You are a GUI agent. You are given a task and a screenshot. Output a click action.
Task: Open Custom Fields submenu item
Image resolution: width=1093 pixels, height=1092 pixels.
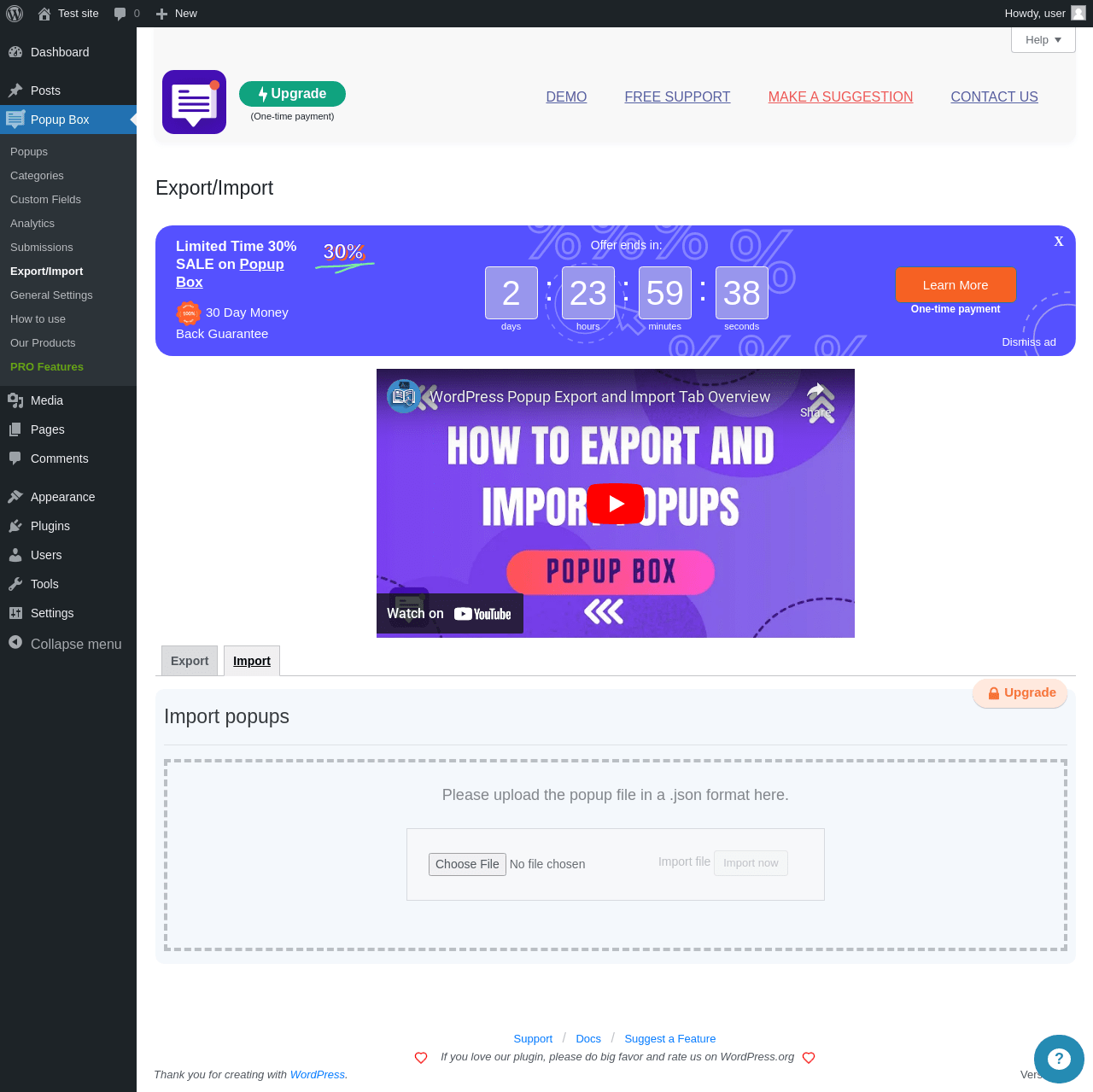click(x=45, y=200)
